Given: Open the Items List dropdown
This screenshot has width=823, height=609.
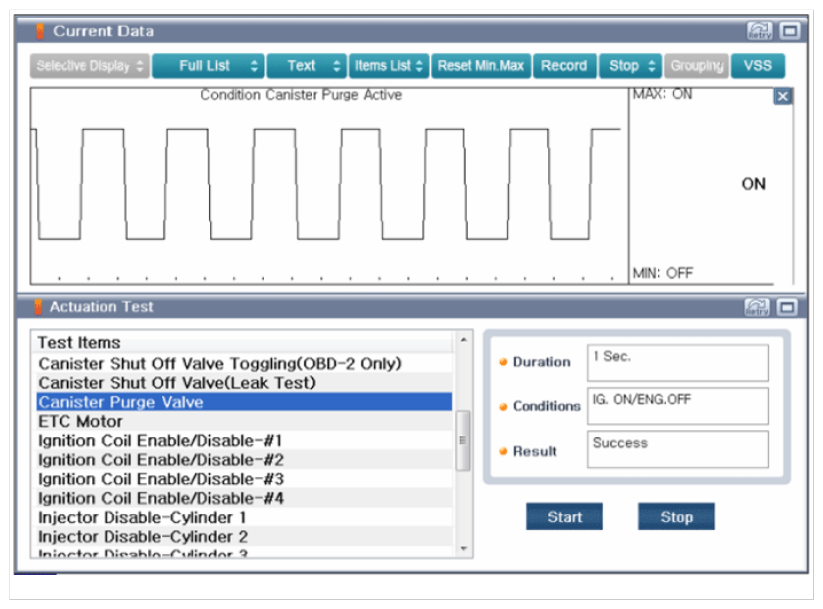Looking at the screenshot, I should pos(389,66).
